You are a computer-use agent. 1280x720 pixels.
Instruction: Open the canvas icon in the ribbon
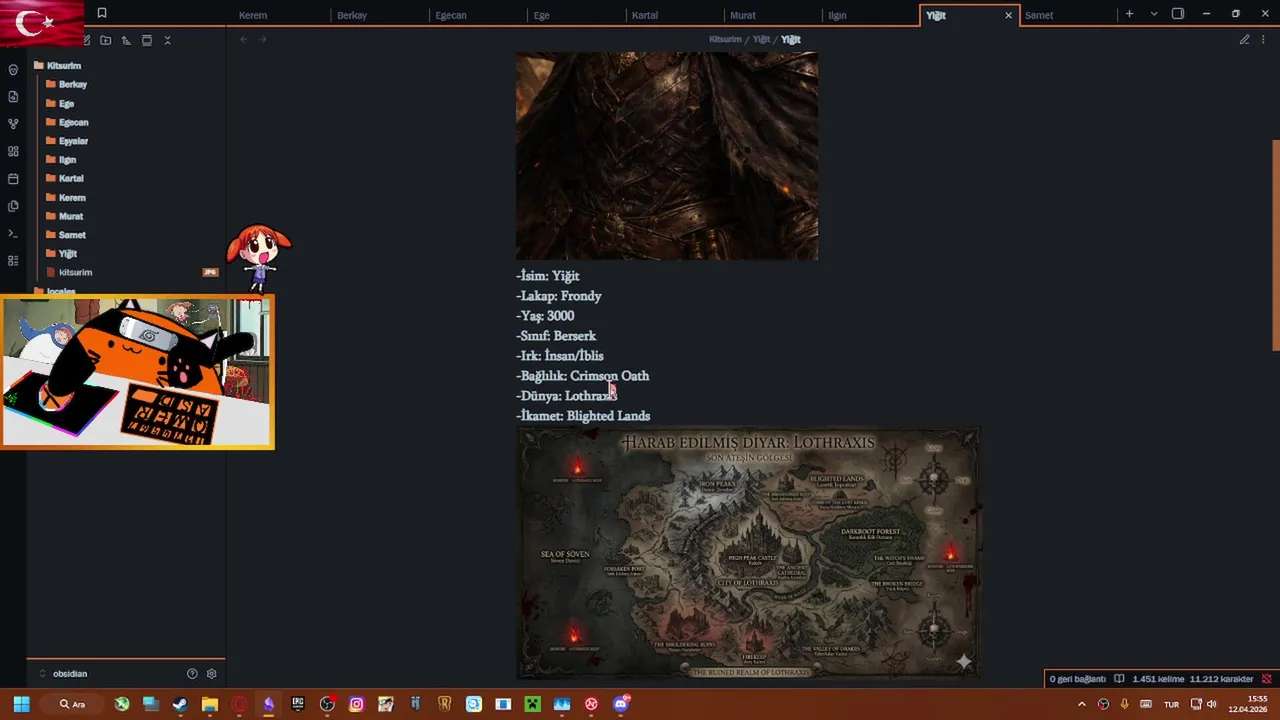(x=13, y=151)
